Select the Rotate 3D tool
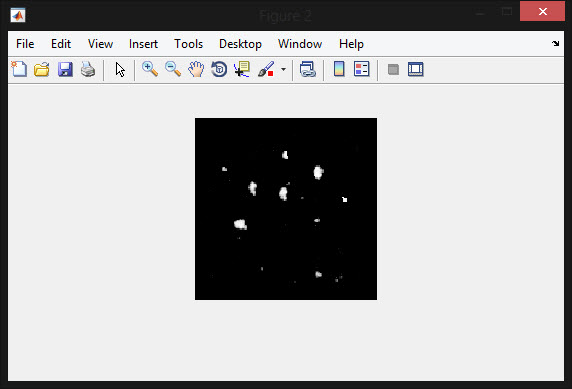572x389 pixels. 219,69
